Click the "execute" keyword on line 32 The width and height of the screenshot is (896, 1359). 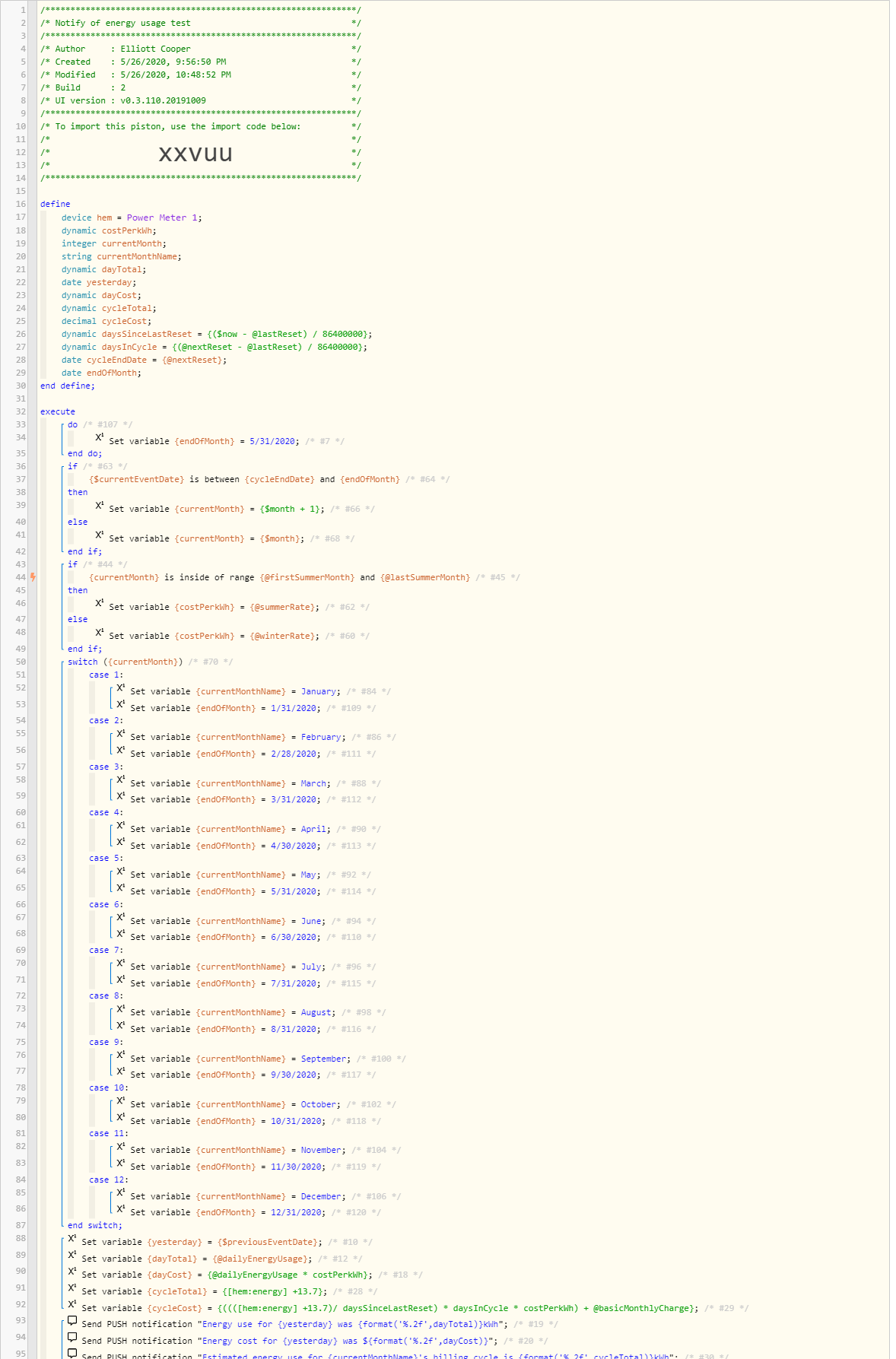[58, 411]
